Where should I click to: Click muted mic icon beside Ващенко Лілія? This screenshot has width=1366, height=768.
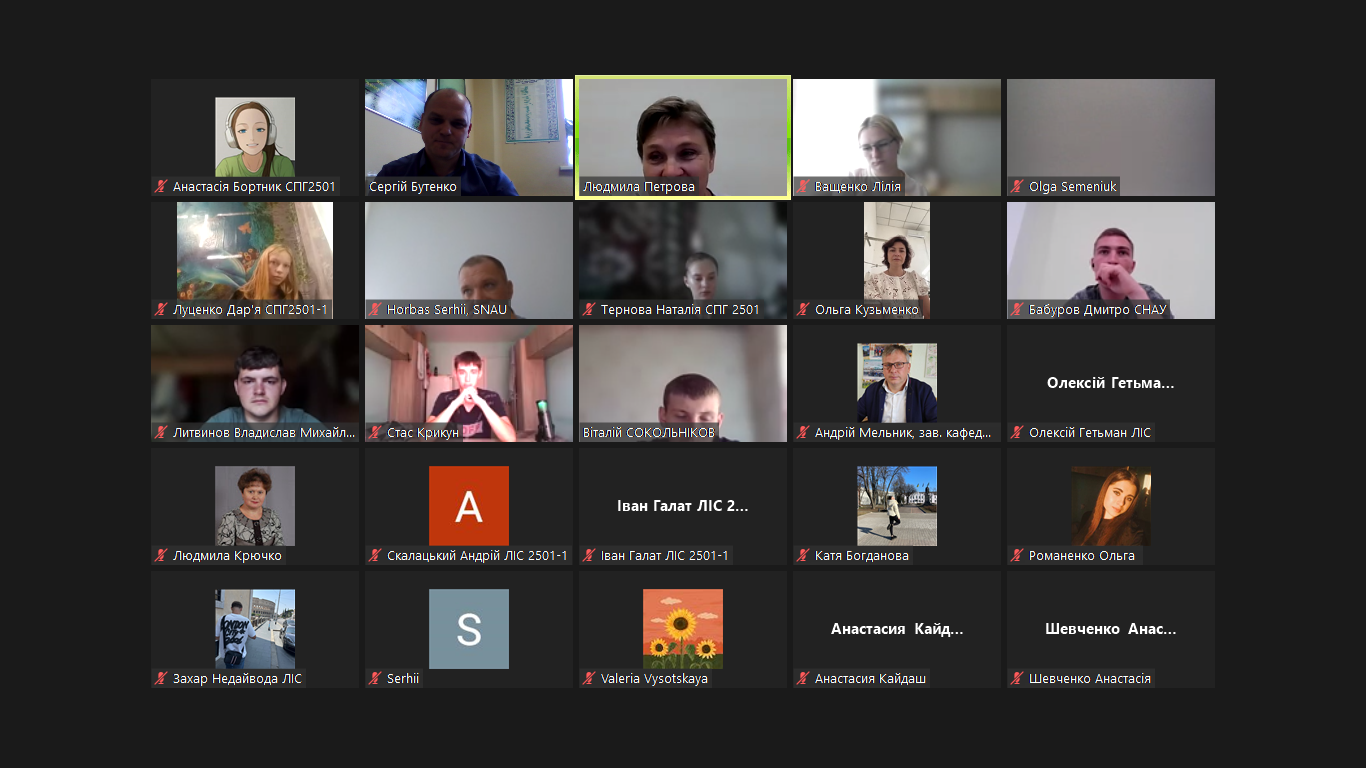[802, 187]
